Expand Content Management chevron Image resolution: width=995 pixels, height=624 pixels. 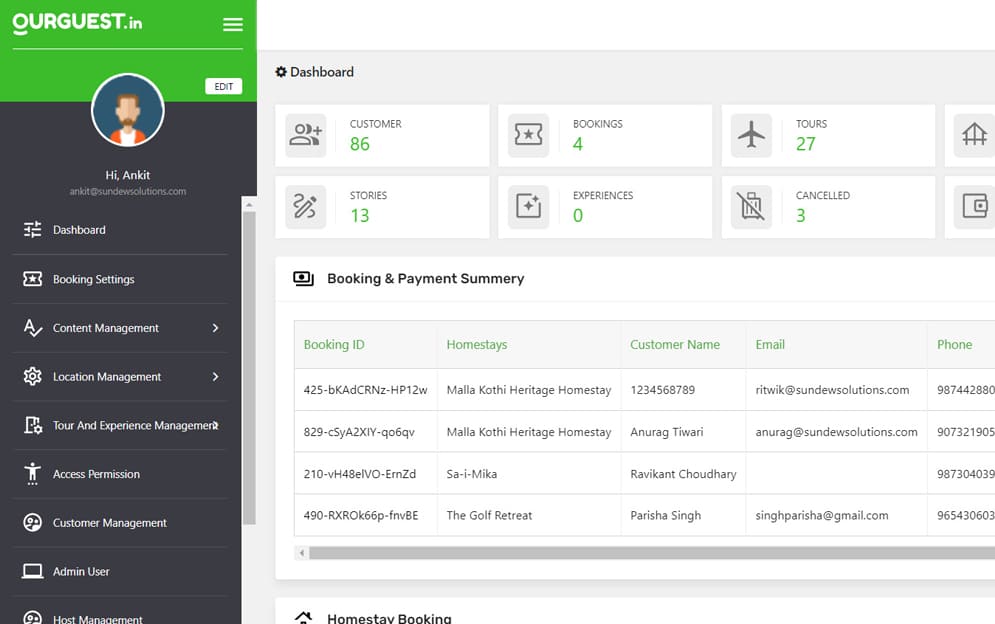[x=216, y=328]
